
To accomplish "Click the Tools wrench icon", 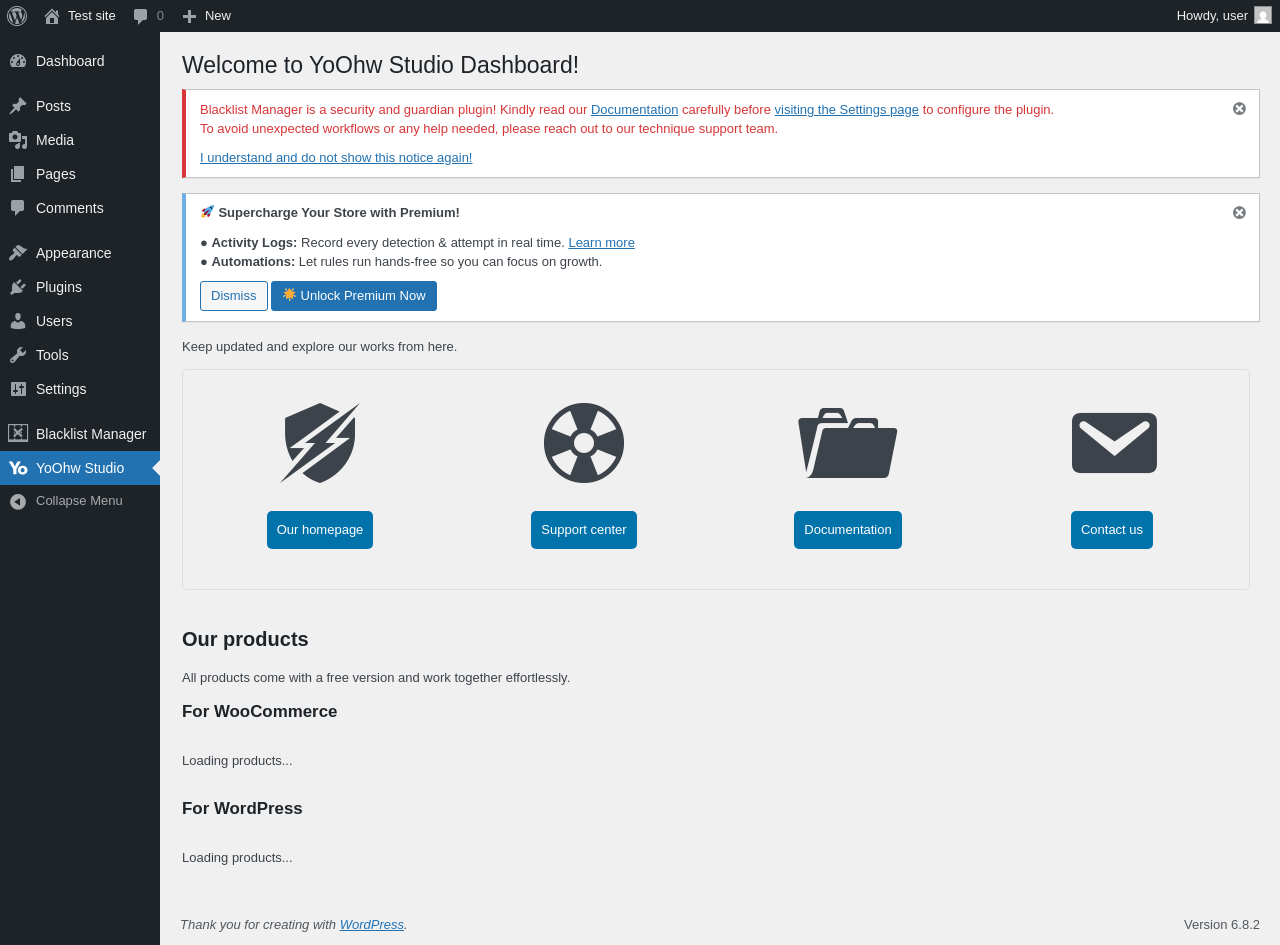I will [x=18, y=355].
